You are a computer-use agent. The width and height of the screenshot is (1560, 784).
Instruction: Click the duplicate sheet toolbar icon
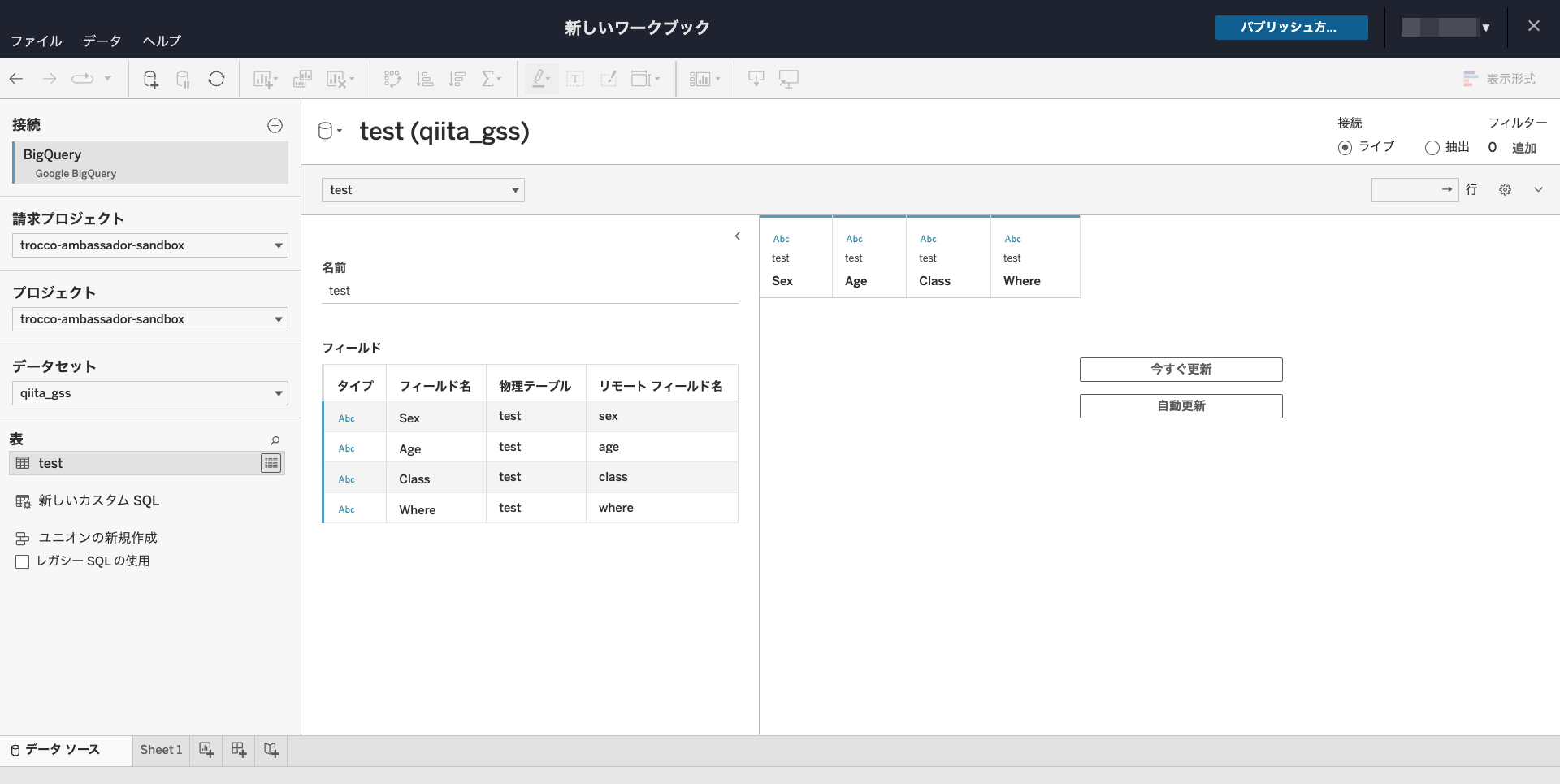tap(302, 79)
